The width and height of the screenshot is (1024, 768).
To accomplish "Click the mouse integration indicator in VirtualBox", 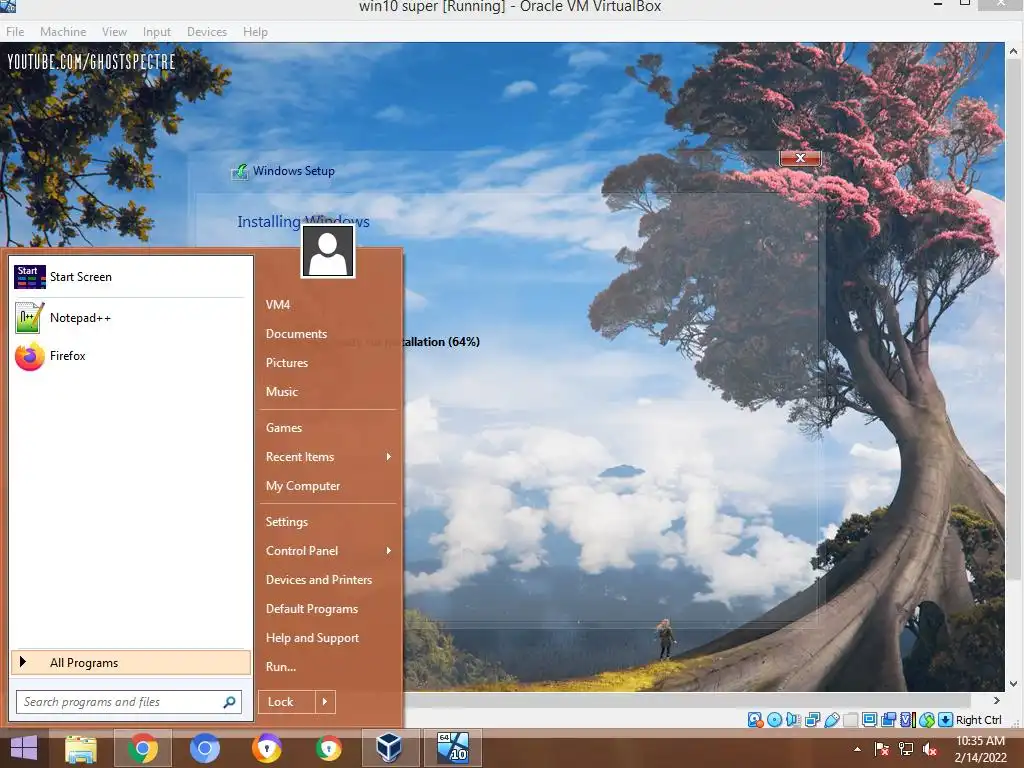I will point(927,720).
